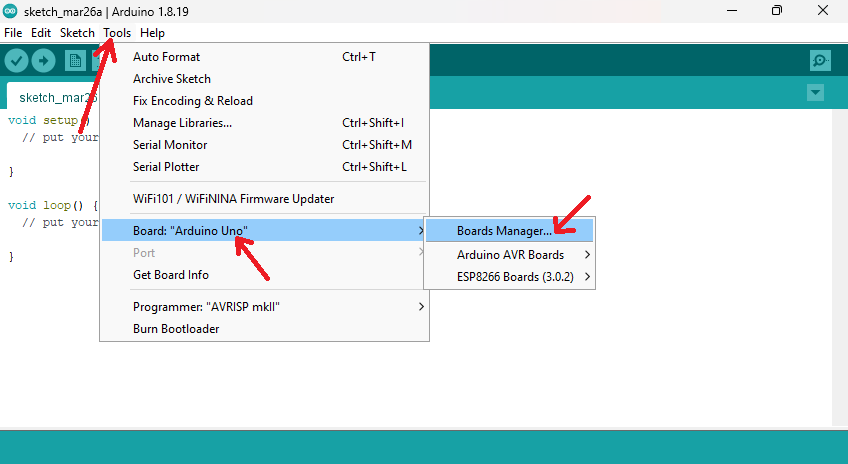Expand Programmer: "AVRISP mkII" submenu
This screenshot has height=464, width=848.
point(264,307)
